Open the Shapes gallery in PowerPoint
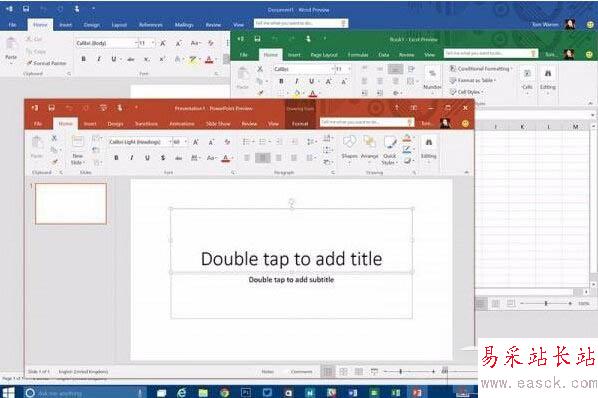Screen dimensions: 598x398 point(349,150)
